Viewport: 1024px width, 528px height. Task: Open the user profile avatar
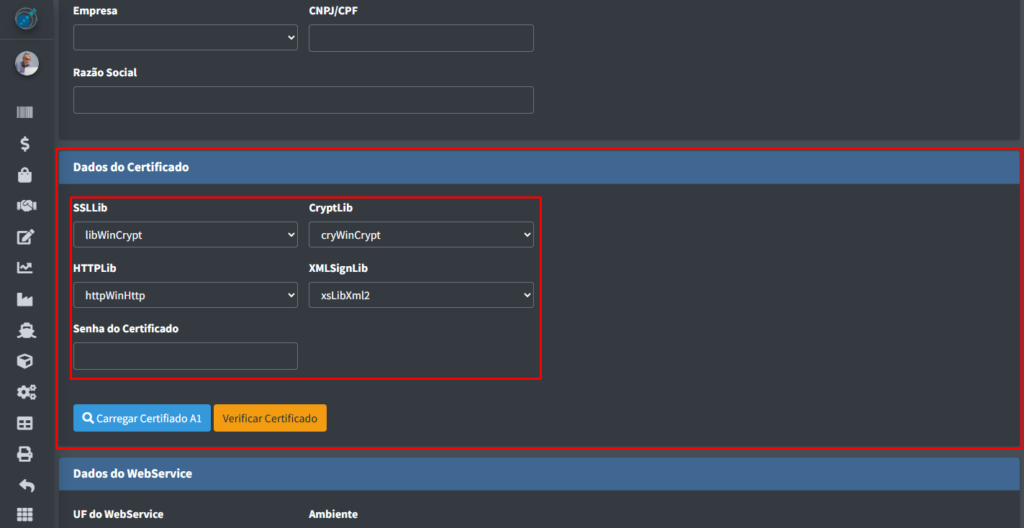pyautogui.click(x=26, y=64)
